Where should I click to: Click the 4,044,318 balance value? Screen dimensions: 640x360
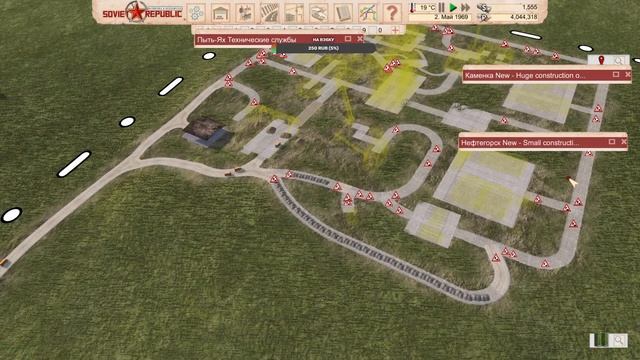click(x=524, y=17)
